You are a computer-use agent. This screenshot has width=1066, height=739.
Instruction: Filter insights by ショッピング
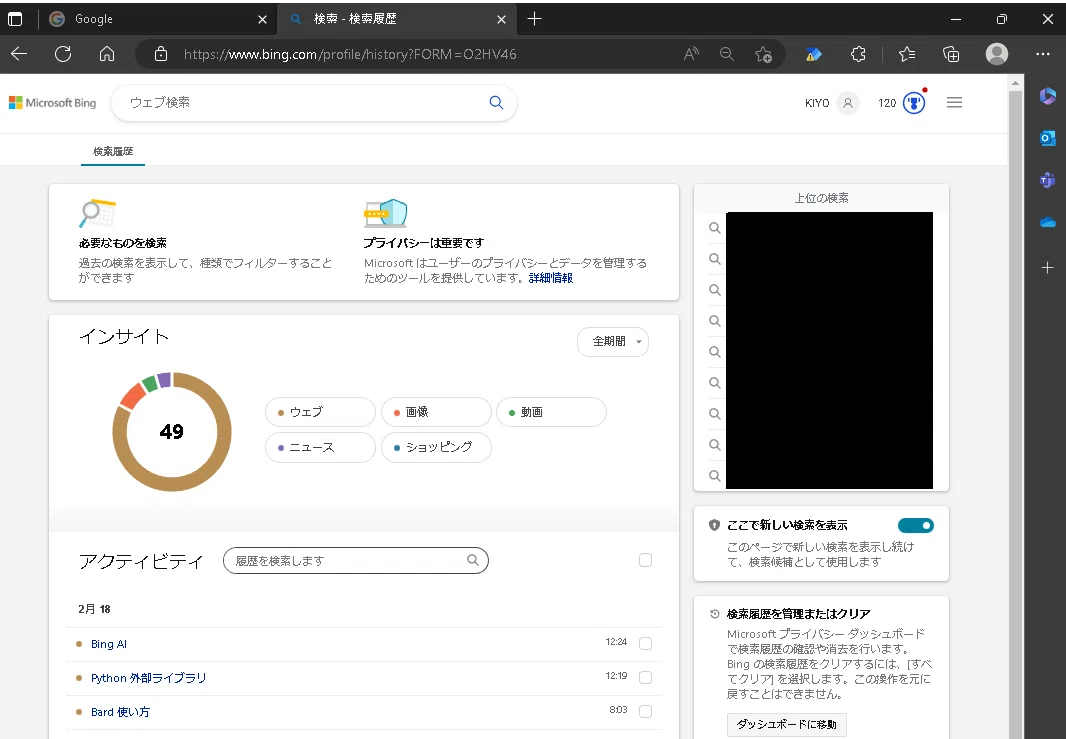(436, 447)
